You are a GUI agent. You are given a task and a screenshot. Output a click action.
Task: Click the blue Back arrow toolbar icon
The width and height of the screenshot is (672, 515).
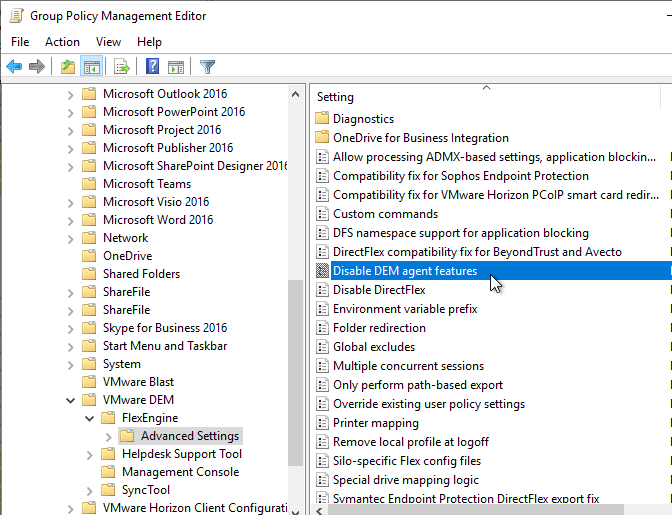[x=14, y=67]
